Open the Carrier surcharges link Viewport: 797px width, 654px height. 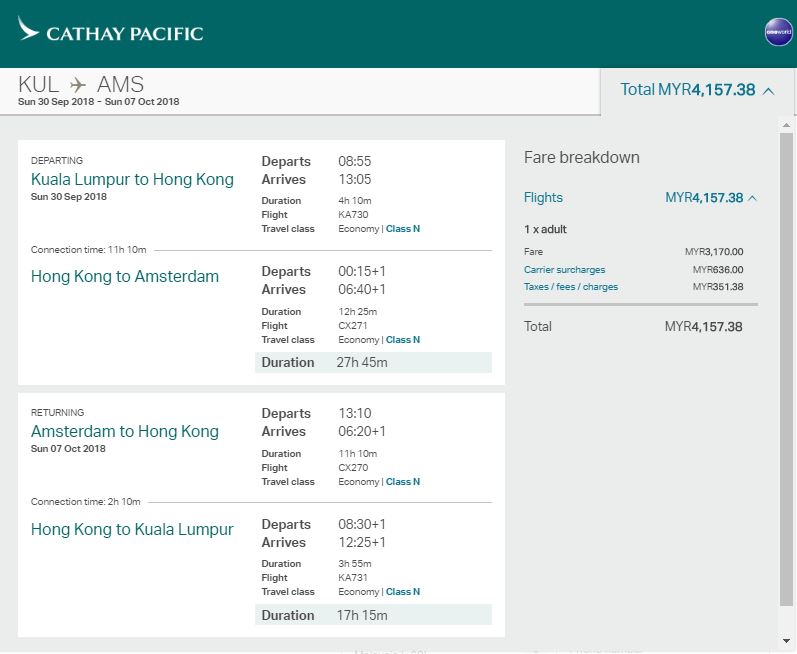pyautogui.click(x=565, y=269)
